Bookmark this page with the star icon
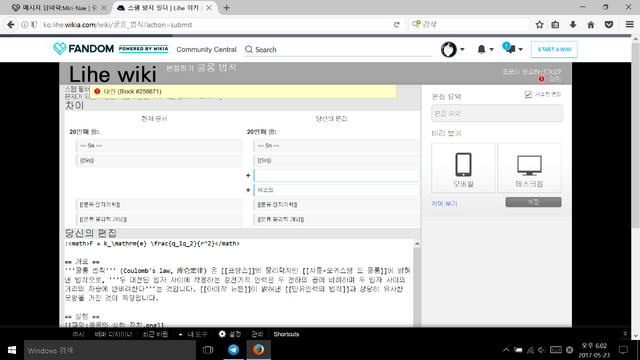 539,25
